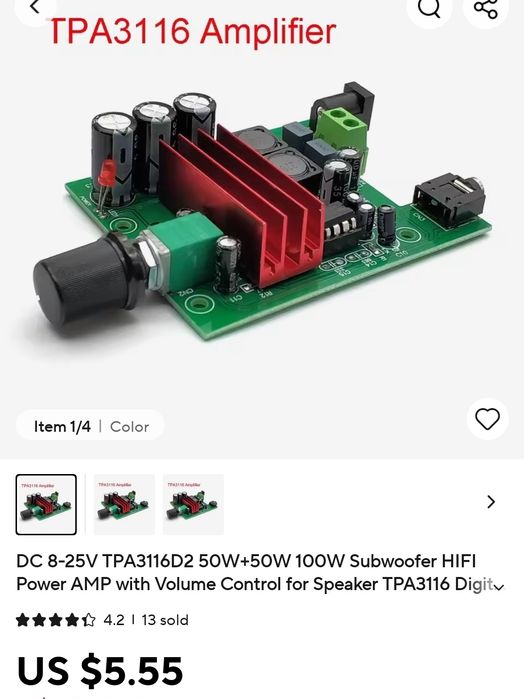Go back using the top-left arrow
This screenshot has height=699, width=524.
(35, 7)
